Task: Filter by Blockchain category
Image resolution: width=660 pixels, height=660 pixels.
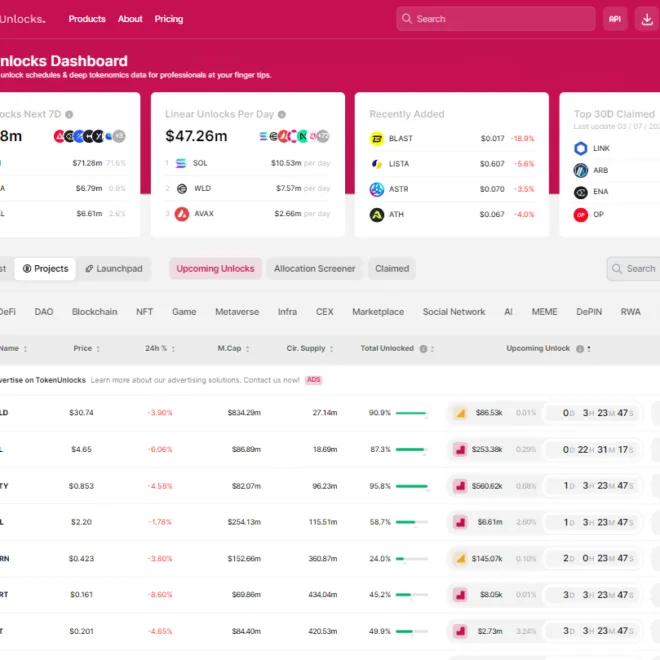Action: 95,312
